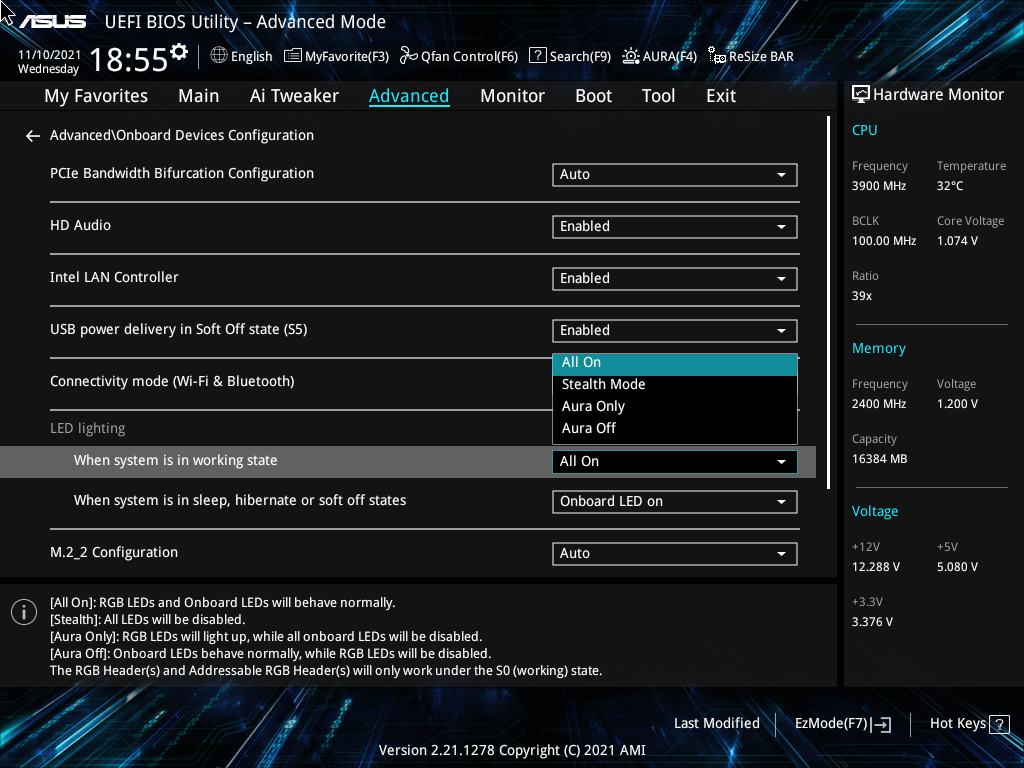Click the Search question mark icon

tap(537, 56)
